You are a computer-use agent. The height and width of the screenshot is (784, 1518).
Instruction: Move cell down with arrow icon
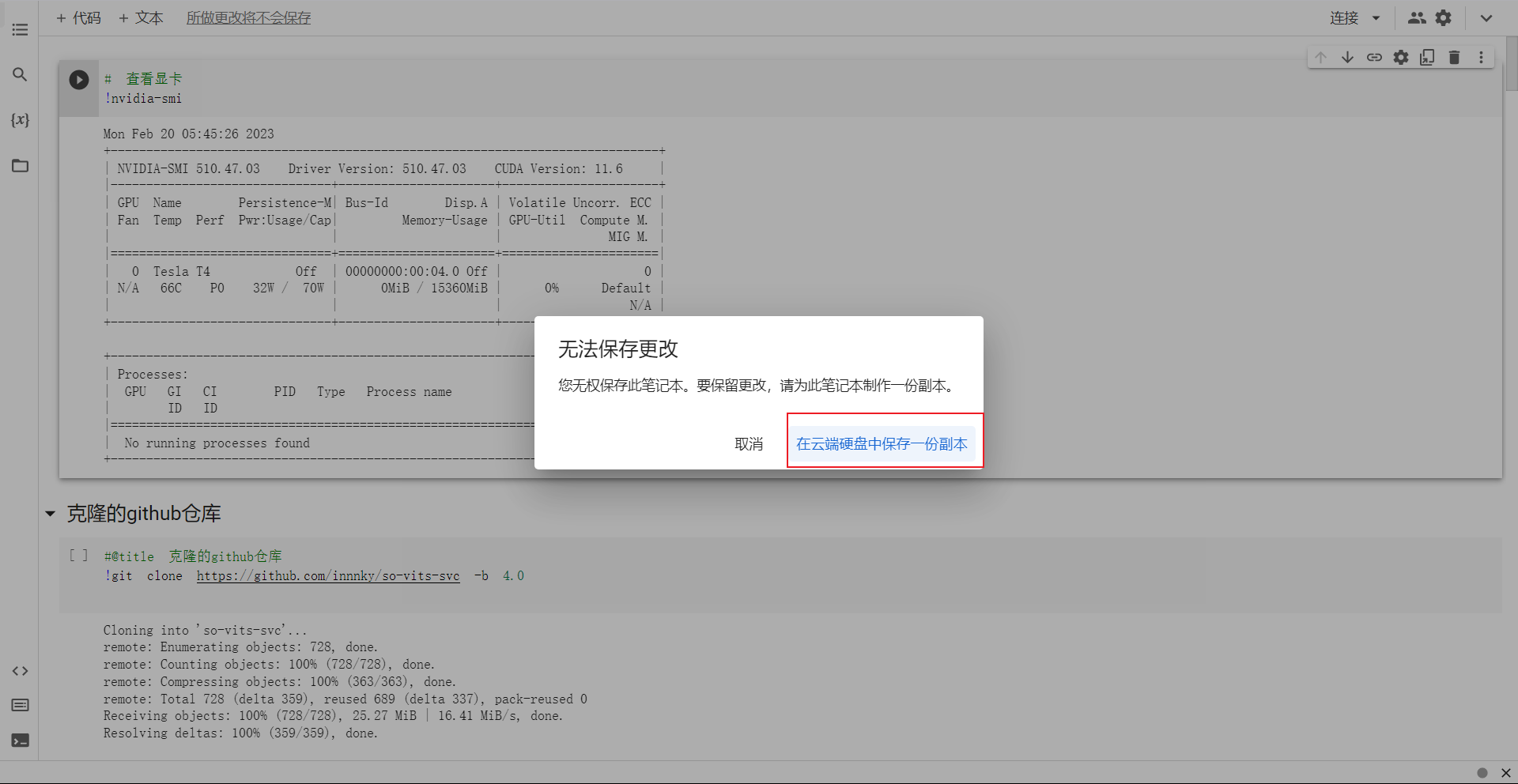[x=1347, y=57]
